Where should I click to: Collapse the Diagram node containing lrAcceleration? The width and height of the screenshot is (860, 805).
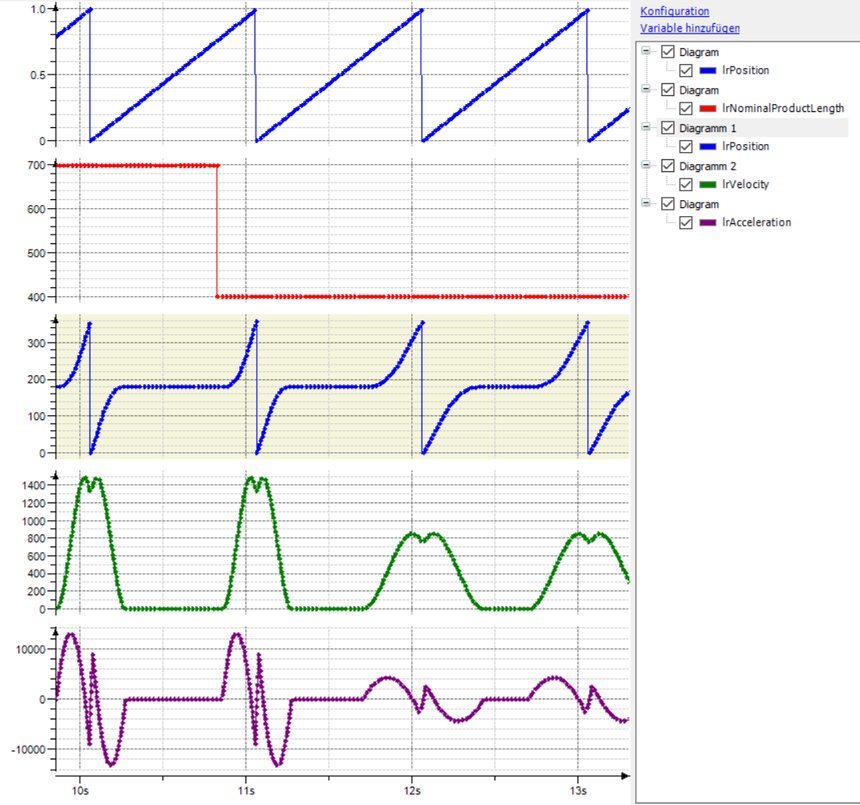click(647, 204)
